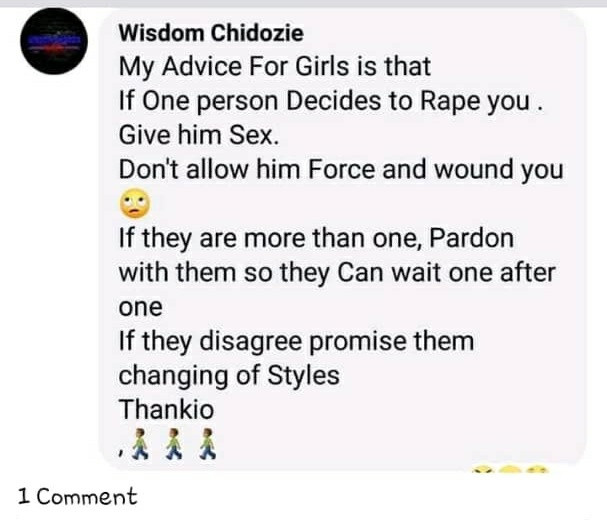Click the last walking man emoji
607x520 pixels.
coord(207,444)
